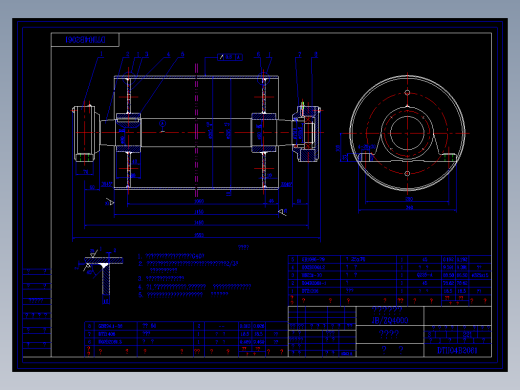This screenshot has height=390, width=520.
Task: Select part balloon number 5
Action: click(183, 54)
